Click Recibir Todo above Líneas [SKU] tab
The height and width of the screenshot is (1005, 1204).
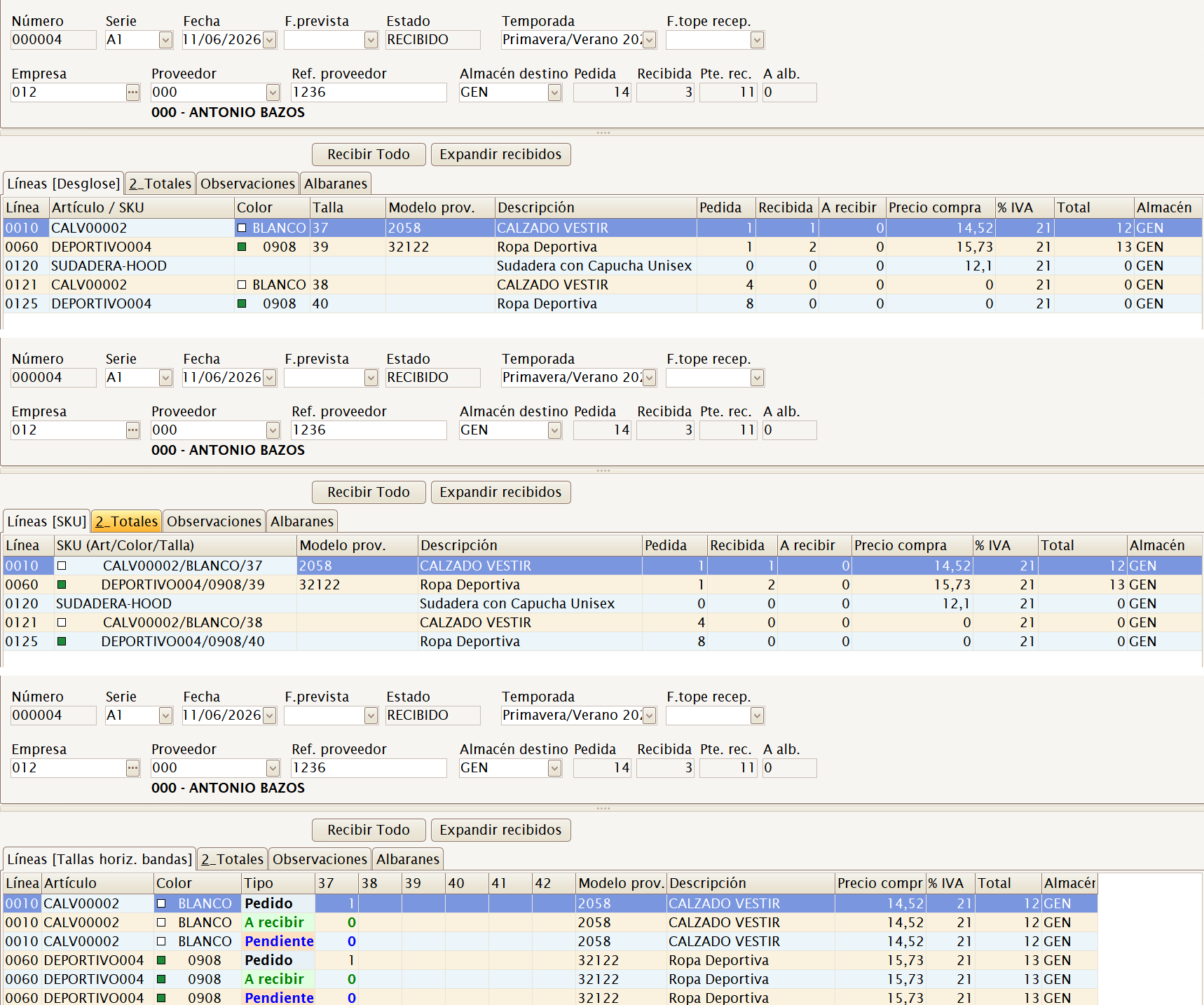[369, 492]
